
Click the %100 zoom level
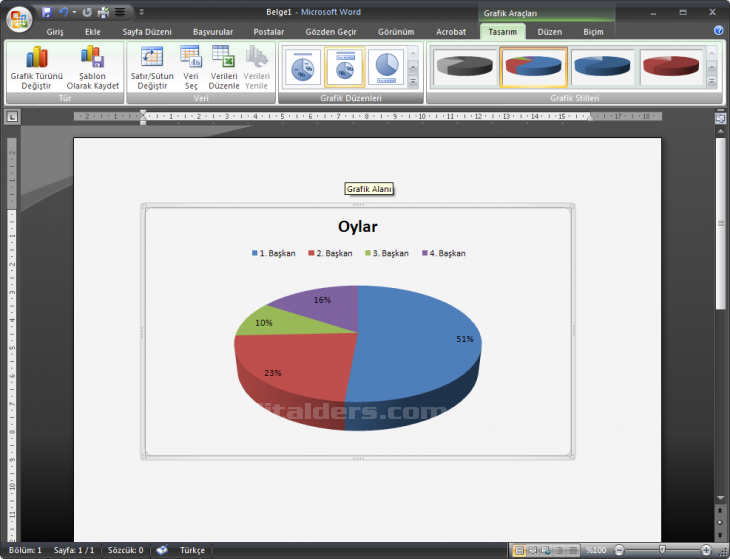(x=596, y=550)
